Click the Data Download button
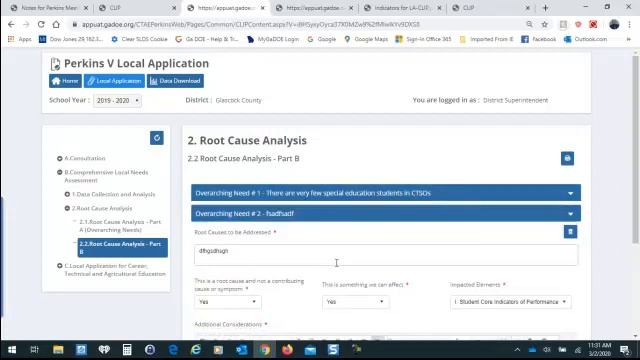 coord(176,81)
